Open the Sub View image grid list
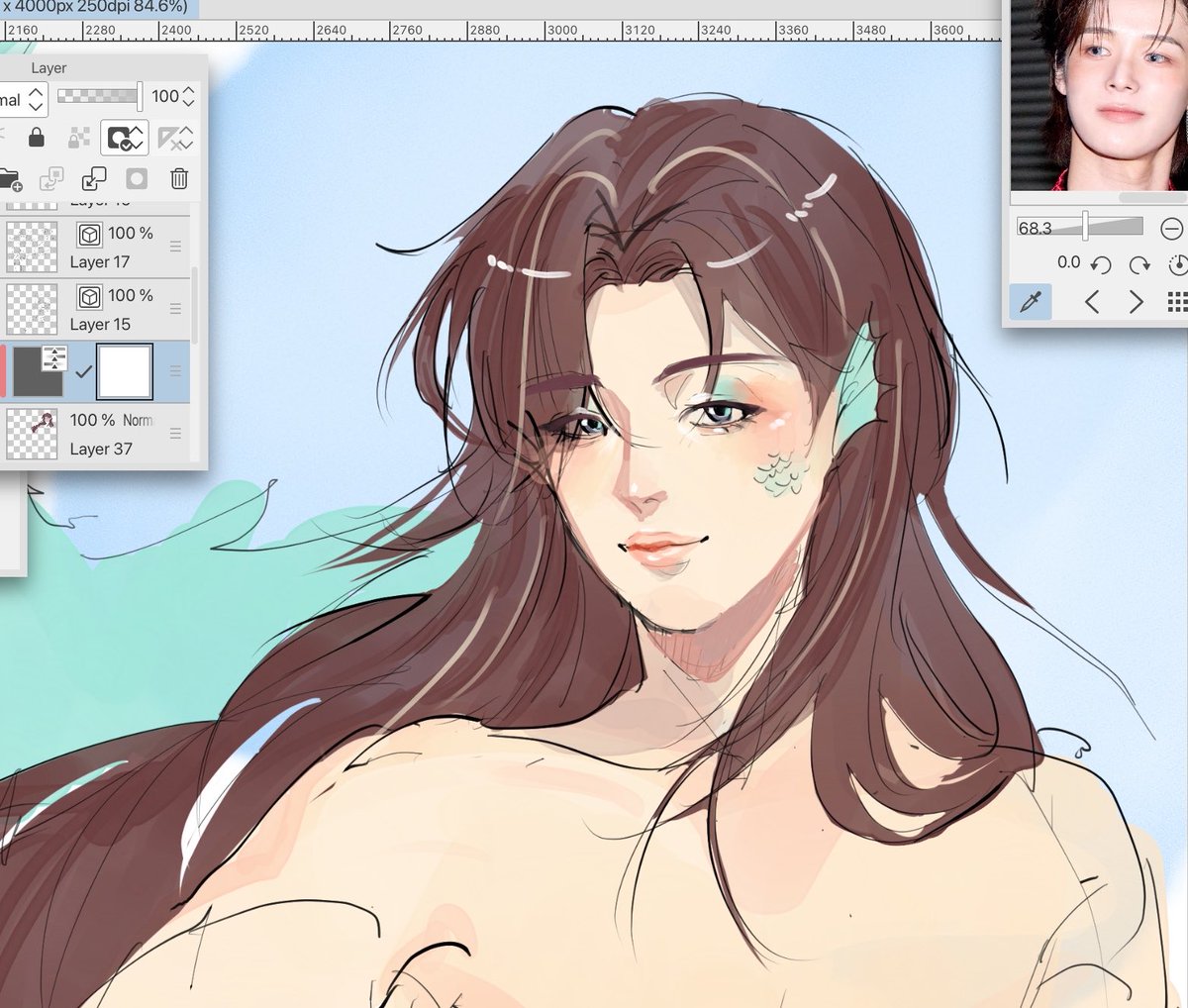Viewport: 1188px width, 1008px height. (1177, 302)
